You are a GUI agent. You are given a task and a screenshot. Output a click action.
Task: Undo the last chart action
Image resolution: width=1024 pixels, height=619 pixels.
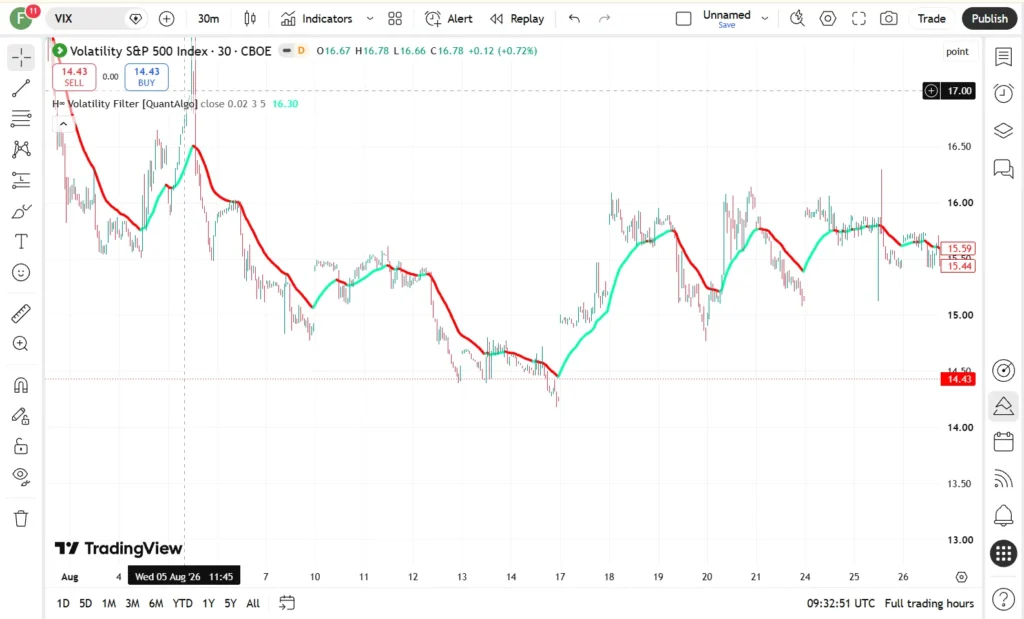(574, 19)
